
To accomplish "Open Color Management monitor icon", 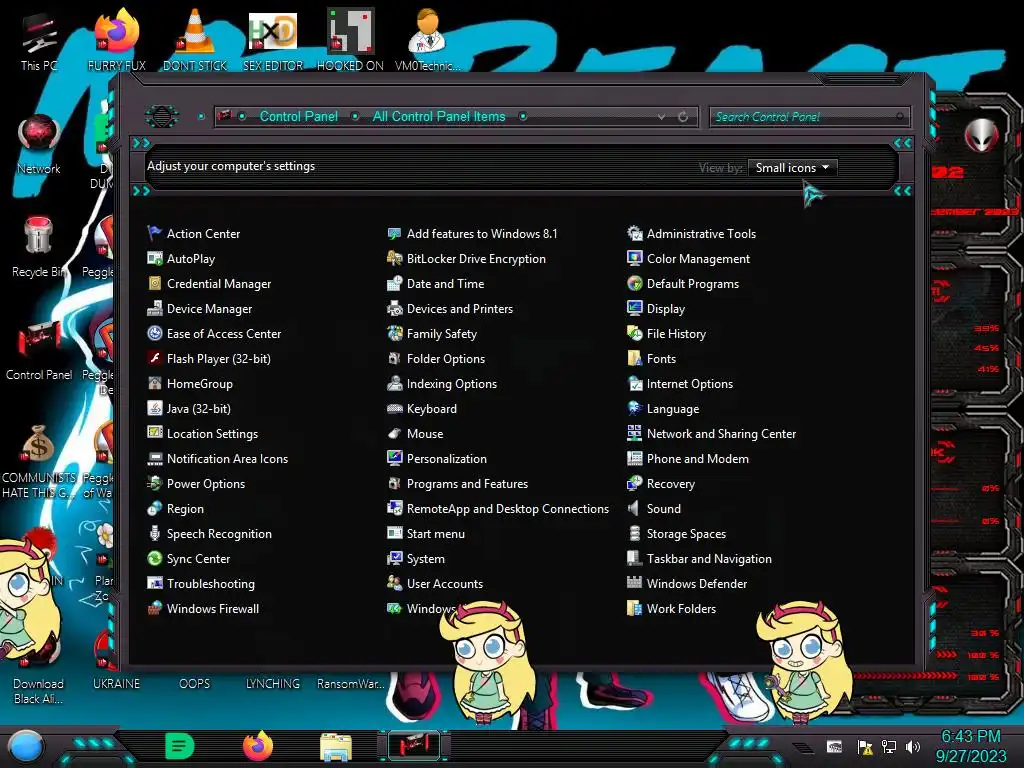I will (635, 259).
